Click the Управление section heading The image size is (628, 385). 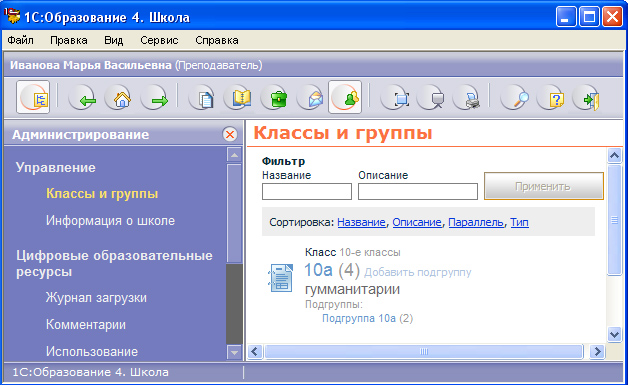(x=56, y=167)
